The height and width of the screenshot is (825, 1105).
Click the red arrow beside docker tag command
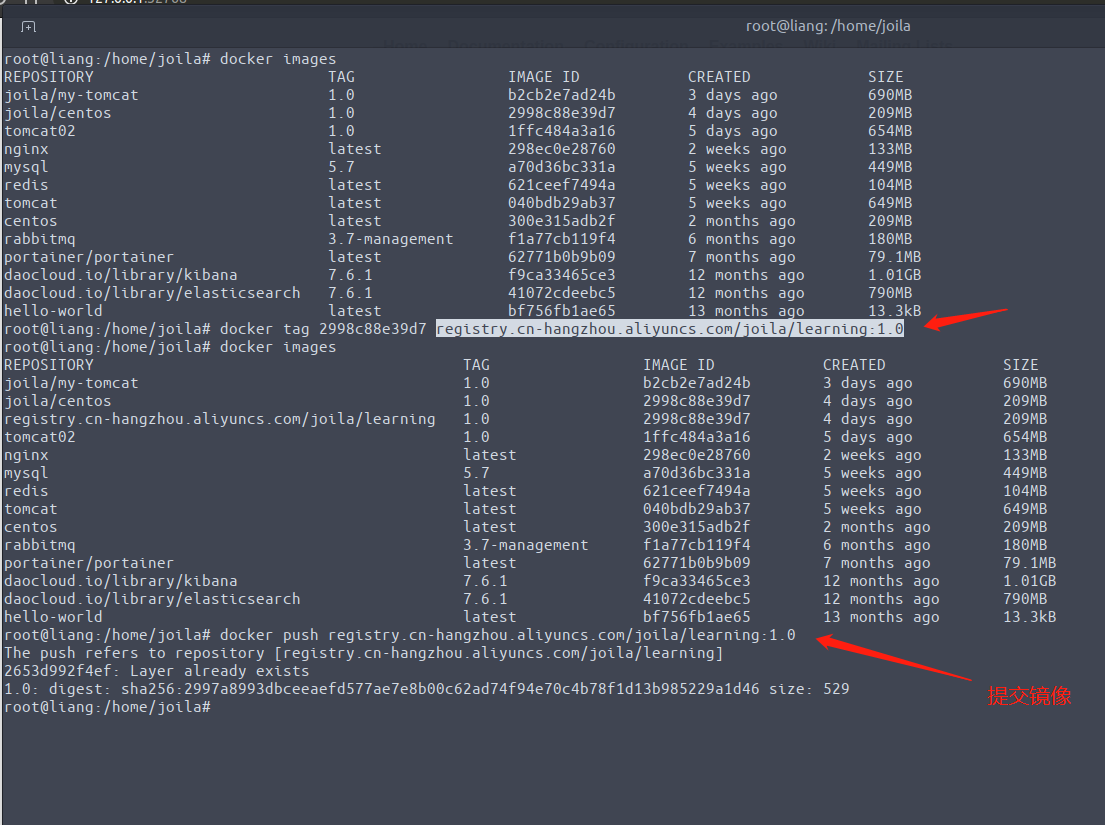pos(965,321)
